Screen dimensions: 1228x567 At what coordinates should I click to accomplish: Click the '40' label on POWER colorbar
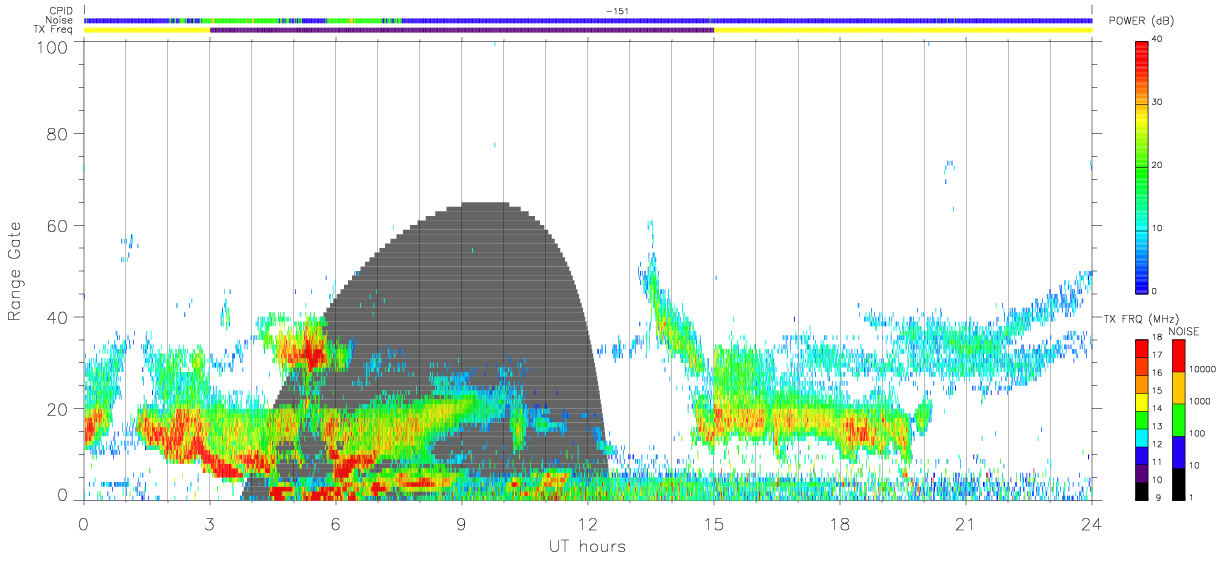[1157, 39]
